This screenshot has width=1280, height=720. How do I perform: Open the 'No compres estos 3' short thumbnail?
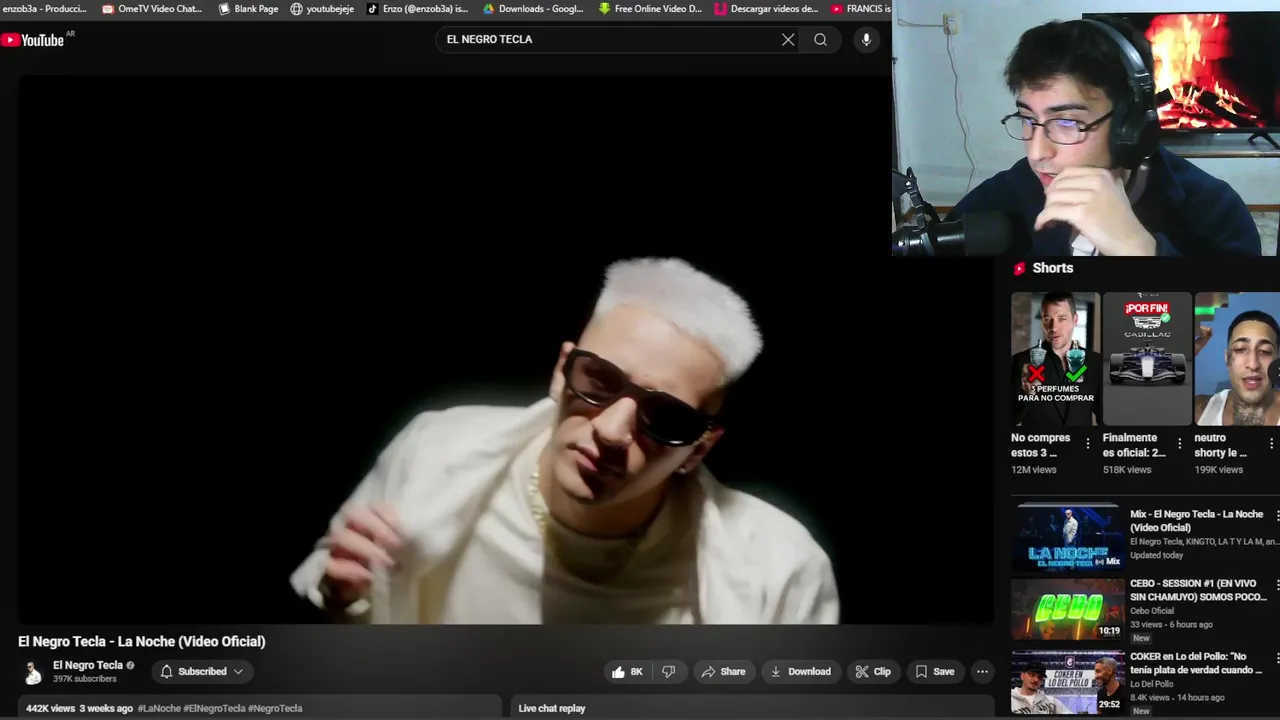[x=1055, y=358]
